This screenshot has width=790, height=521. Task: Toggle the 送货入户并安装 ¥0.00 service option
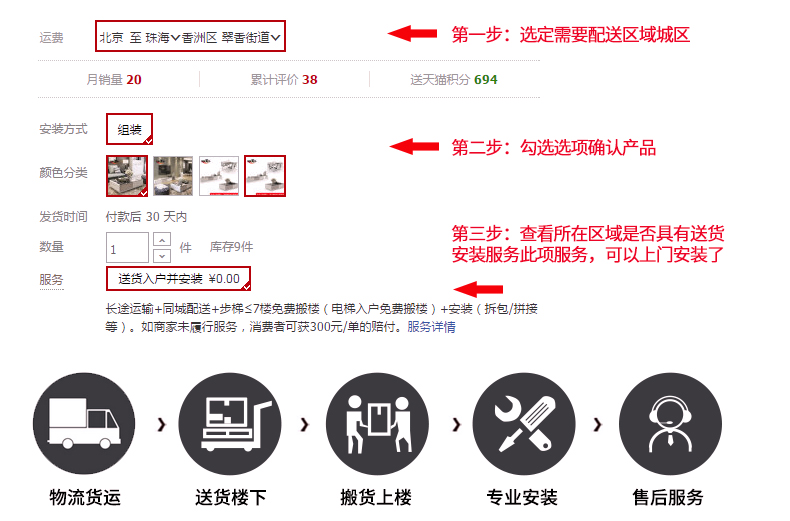(178, 279)
